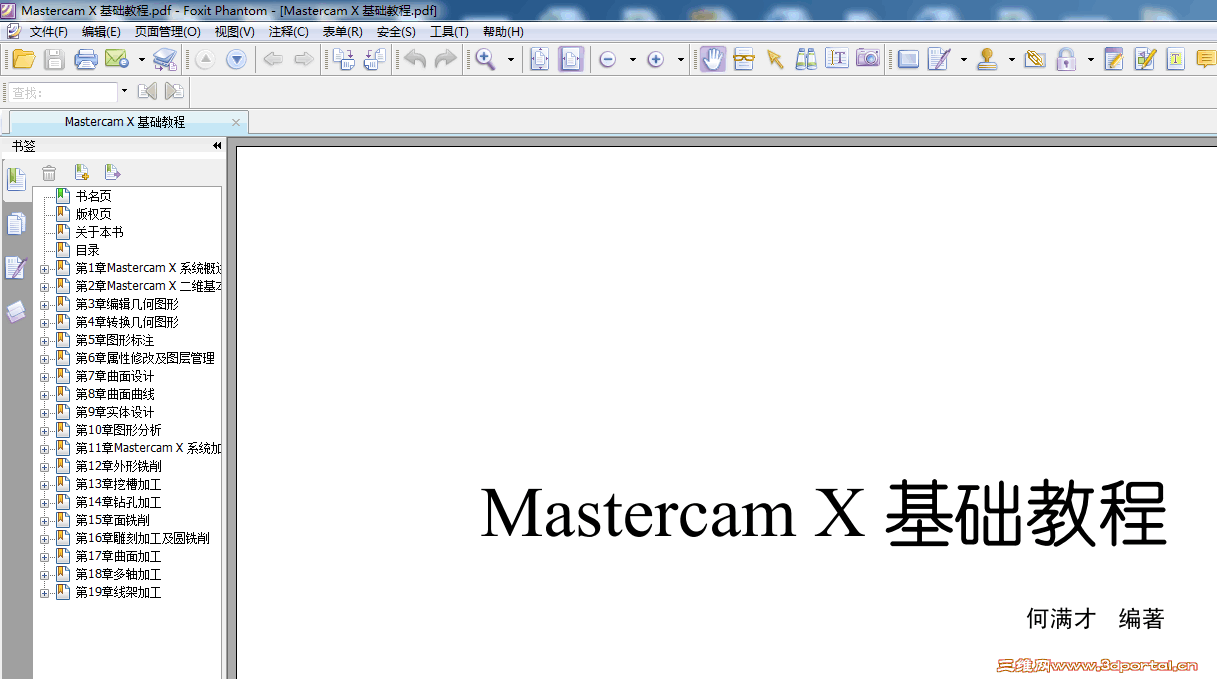The height and width of the screenshot is (679, 1217).
Task: Open the padlock dropdown arrow
Action: pos(1091,60)
